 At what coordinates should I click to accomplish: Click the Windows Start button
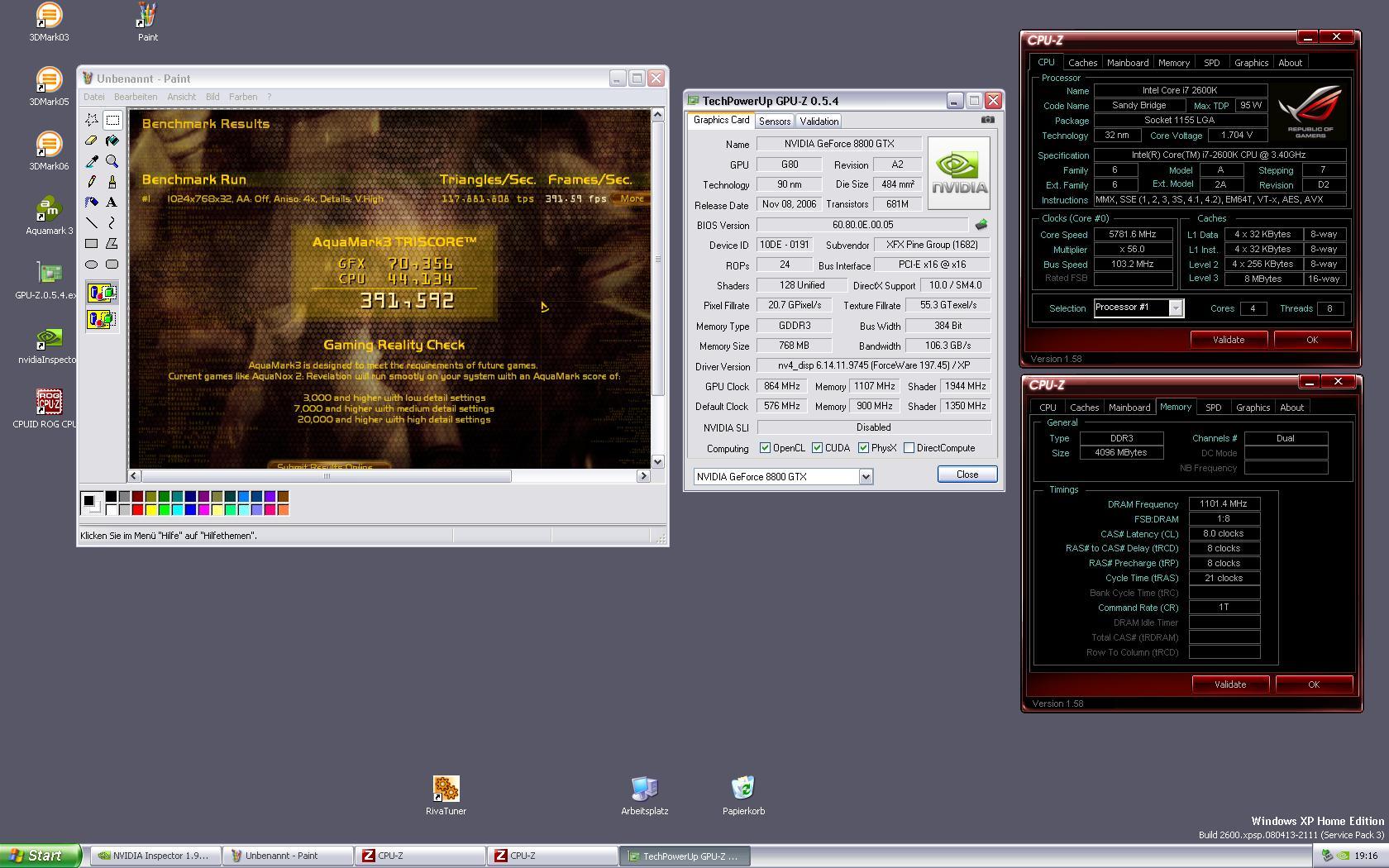click(41, 856)
